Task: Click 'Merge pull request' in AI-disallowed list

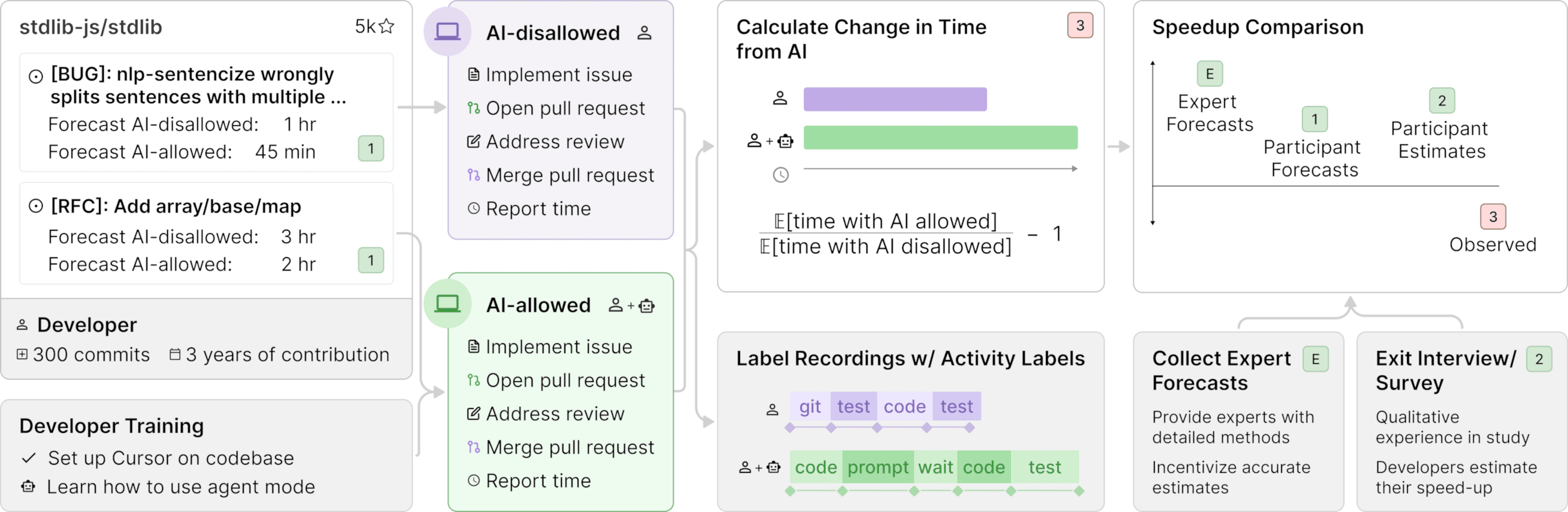Action: pos(569,175)
